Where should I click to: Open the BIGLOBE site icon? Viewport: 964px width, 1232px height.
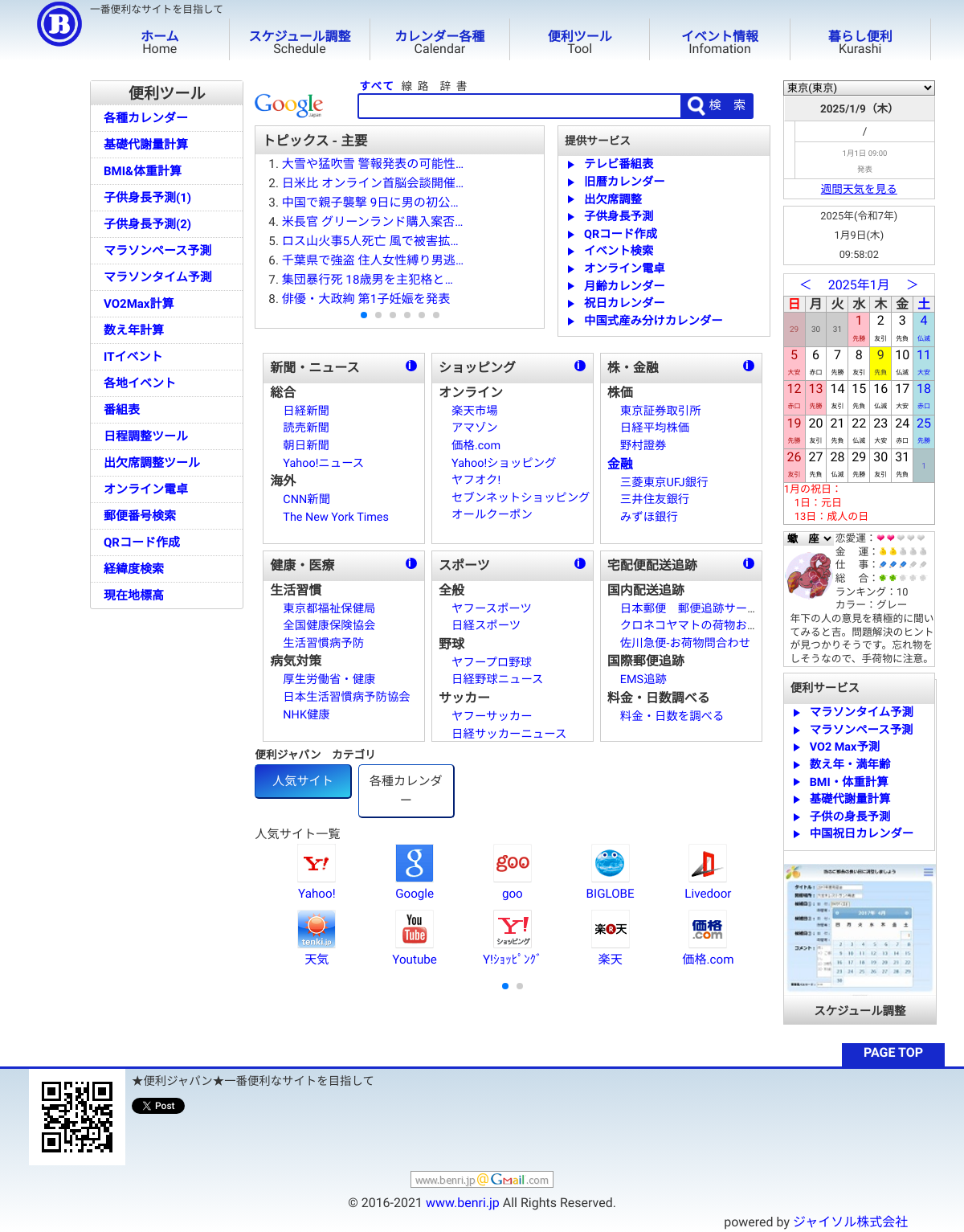[610, 863]
